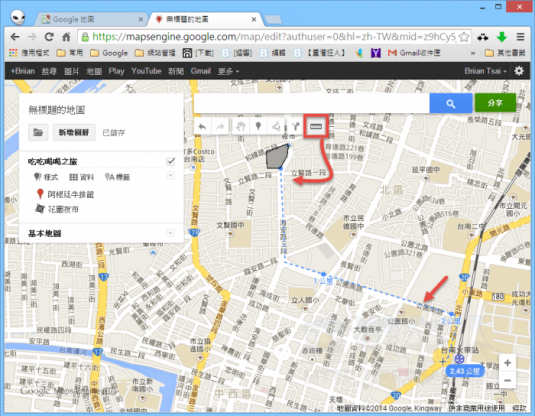Select the polygon night market list item
The height and width of the screenshot is (416, 535).
coord(57,209)
